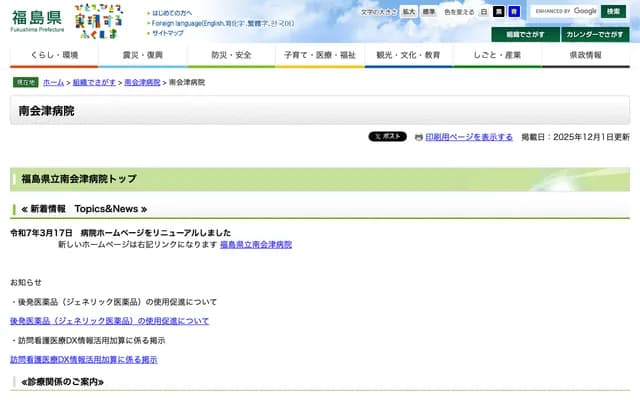Click the Fukushima Prefecture logo

coord(37,21)
